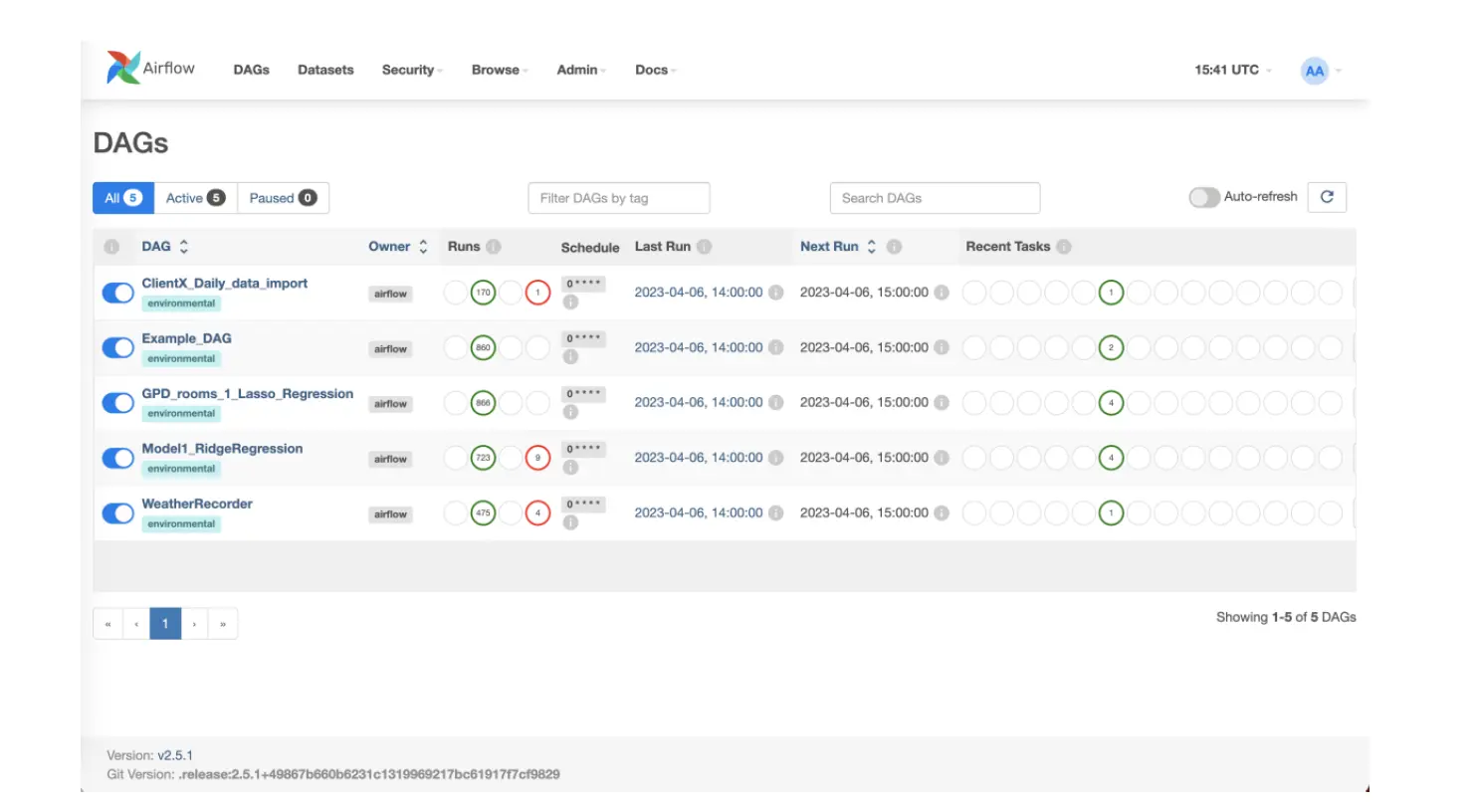
Task: Click info icon next to Recent Tasks header
Action: coord(1064,247)
